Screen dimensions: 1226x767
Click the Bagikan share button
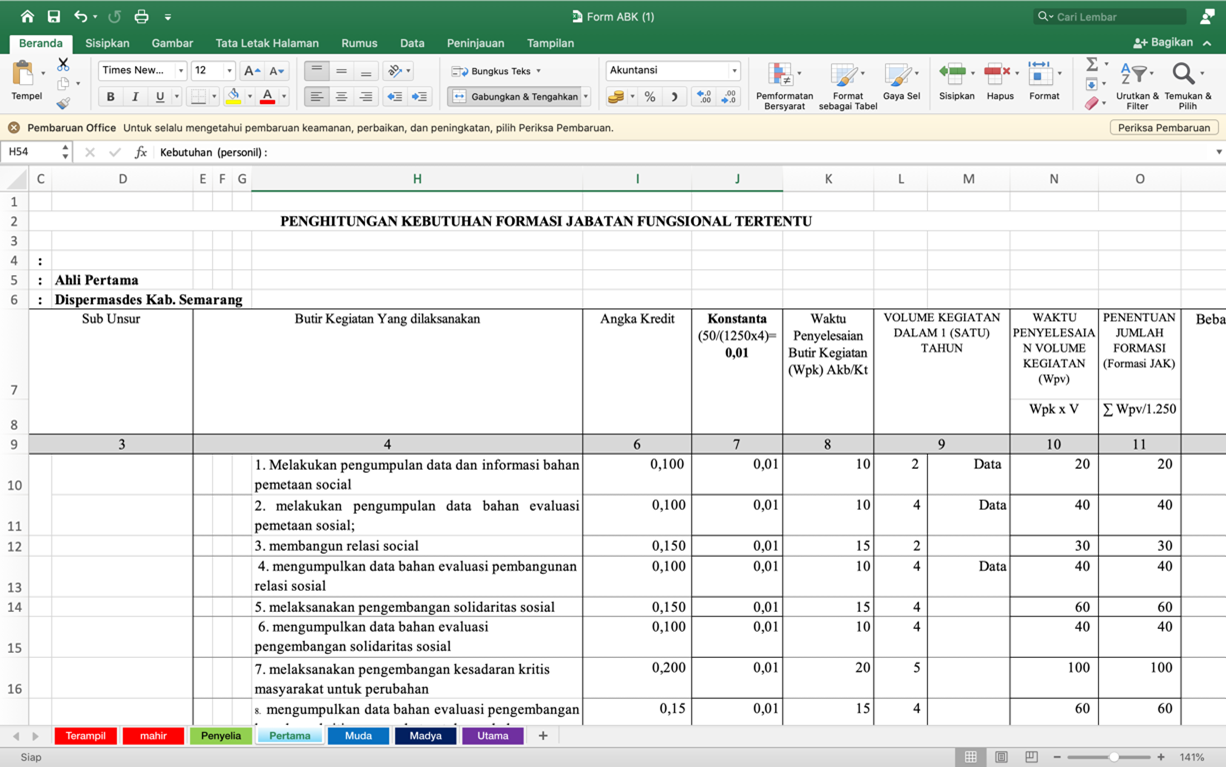[1164, 43]
